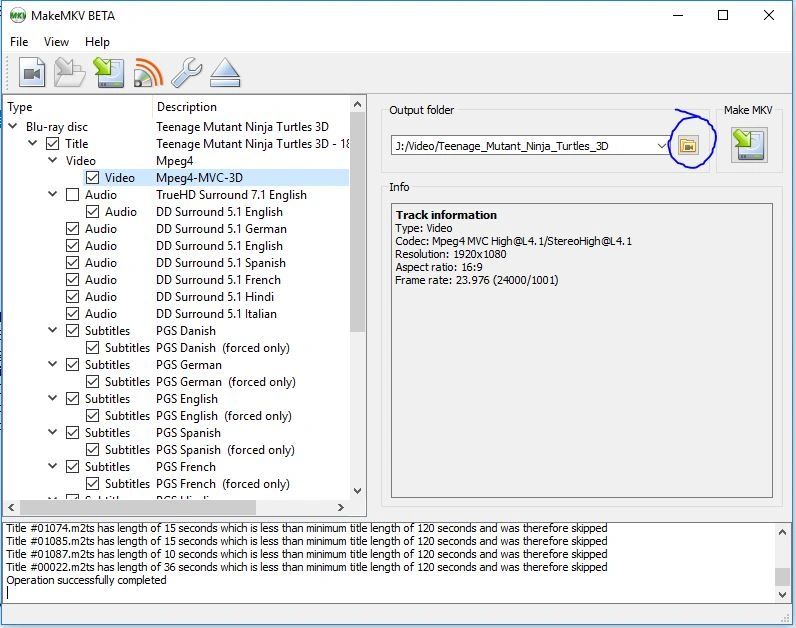
Task: Toggle PGS English forced only checkbox
Action: [92, 416]
